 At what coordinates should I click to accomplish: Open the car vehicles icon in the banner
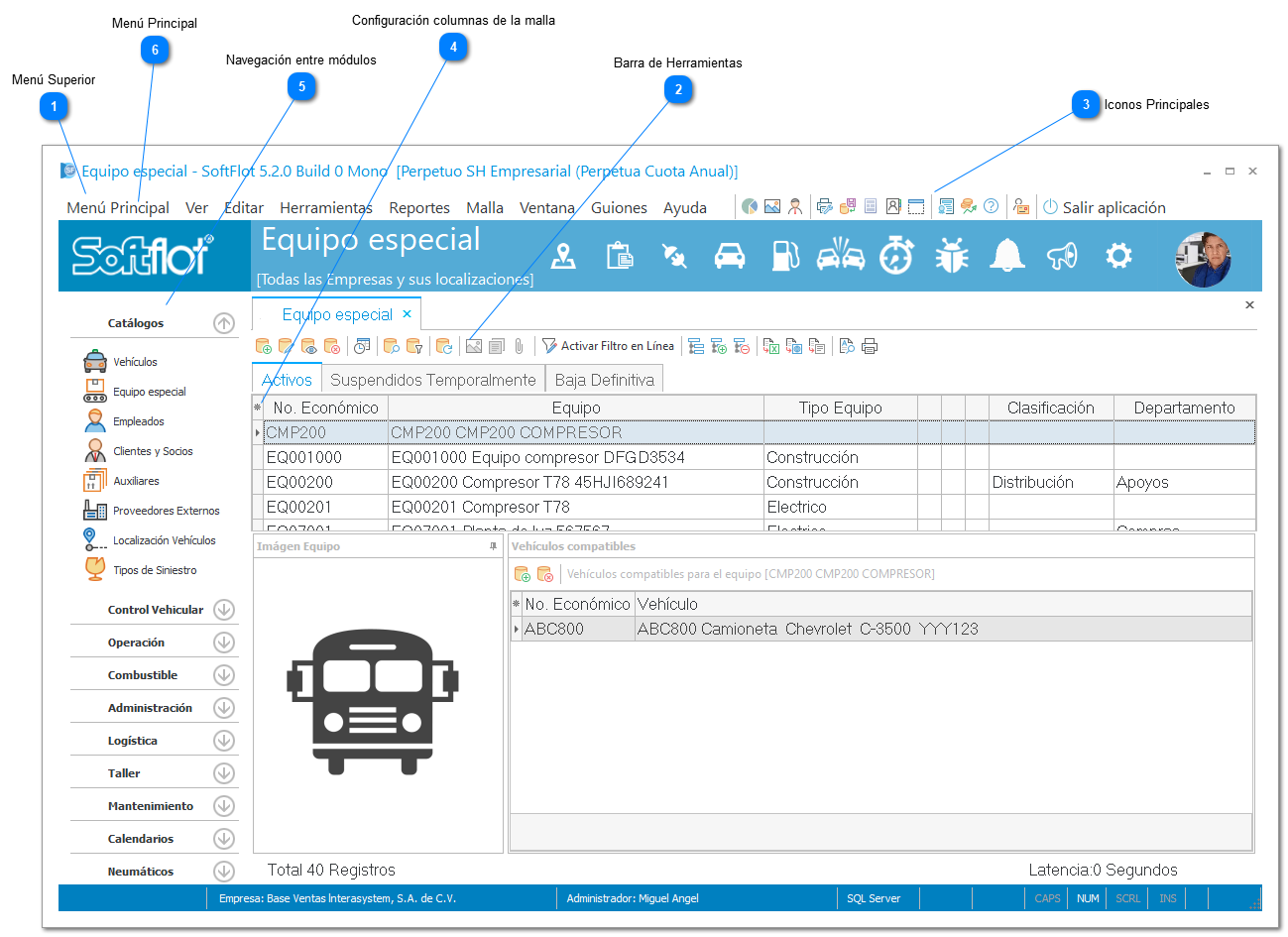point(730,256)
